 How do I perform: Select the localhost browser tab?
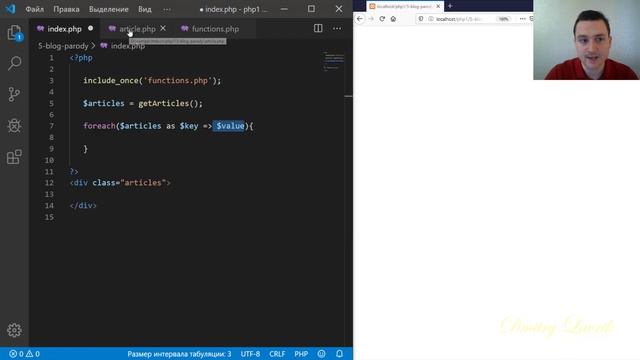tap(405, 6)
